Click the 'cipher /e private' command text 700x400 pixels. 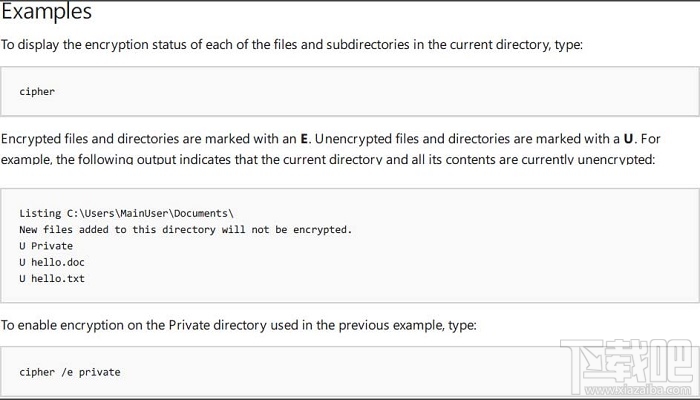pyautogui.click(x=69, y=372)
